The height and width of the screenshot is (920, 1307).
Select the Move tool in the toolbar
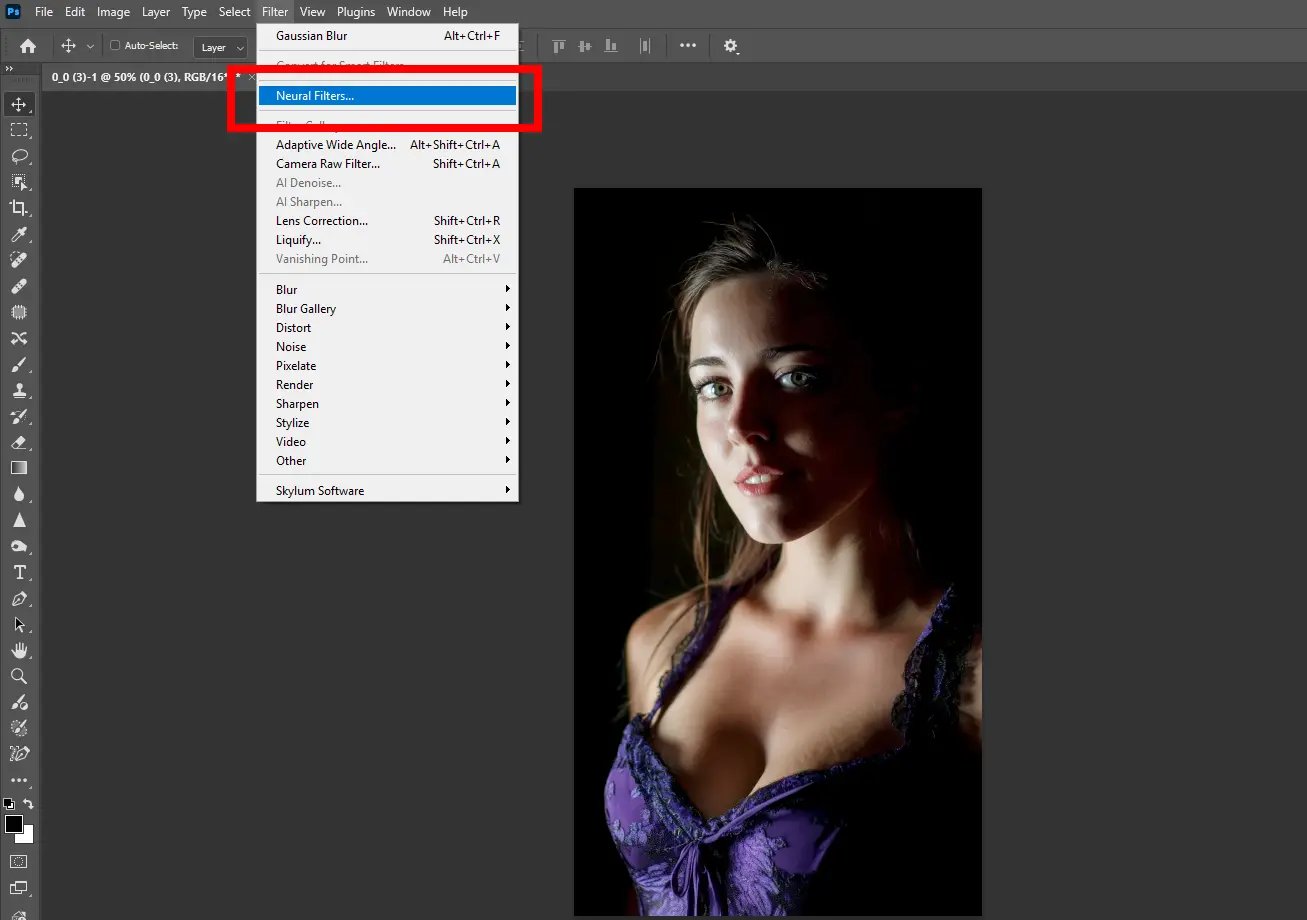point(19,104)
